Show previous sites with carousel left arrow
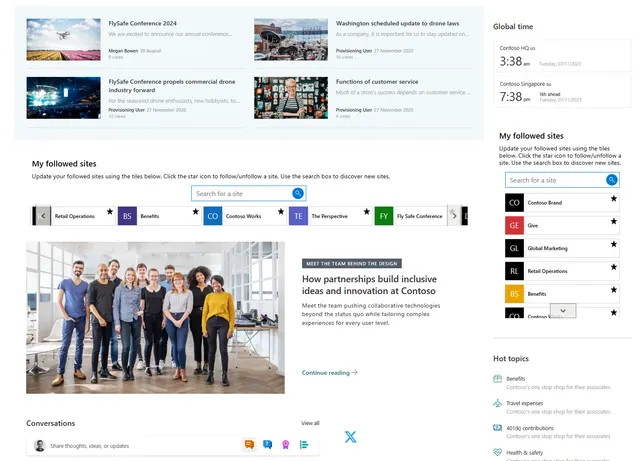Viewport: 640px width, 461px height. point(43,216)
